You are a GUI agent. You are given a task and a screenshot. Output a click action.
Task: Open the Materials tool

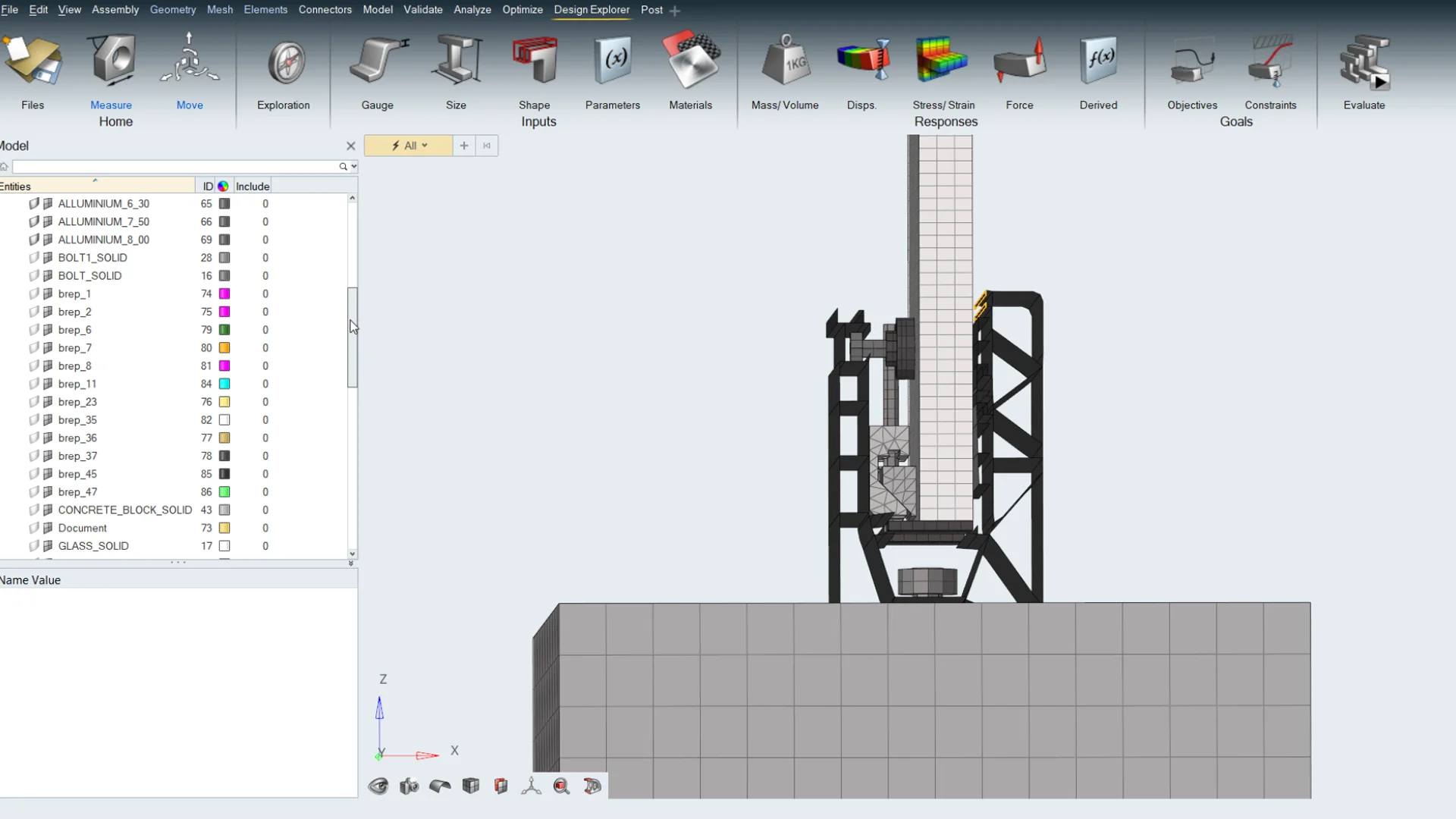tap(691, 61)
